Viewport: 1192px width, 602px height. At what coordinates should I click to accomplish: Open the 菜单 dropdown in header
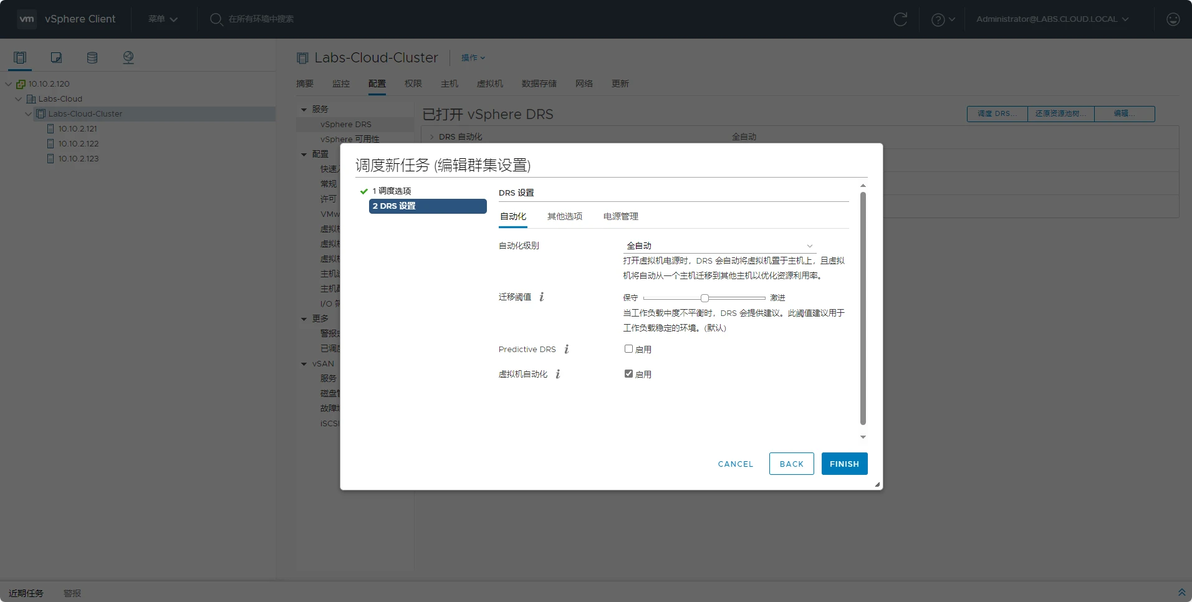click(x=163, y=19)
